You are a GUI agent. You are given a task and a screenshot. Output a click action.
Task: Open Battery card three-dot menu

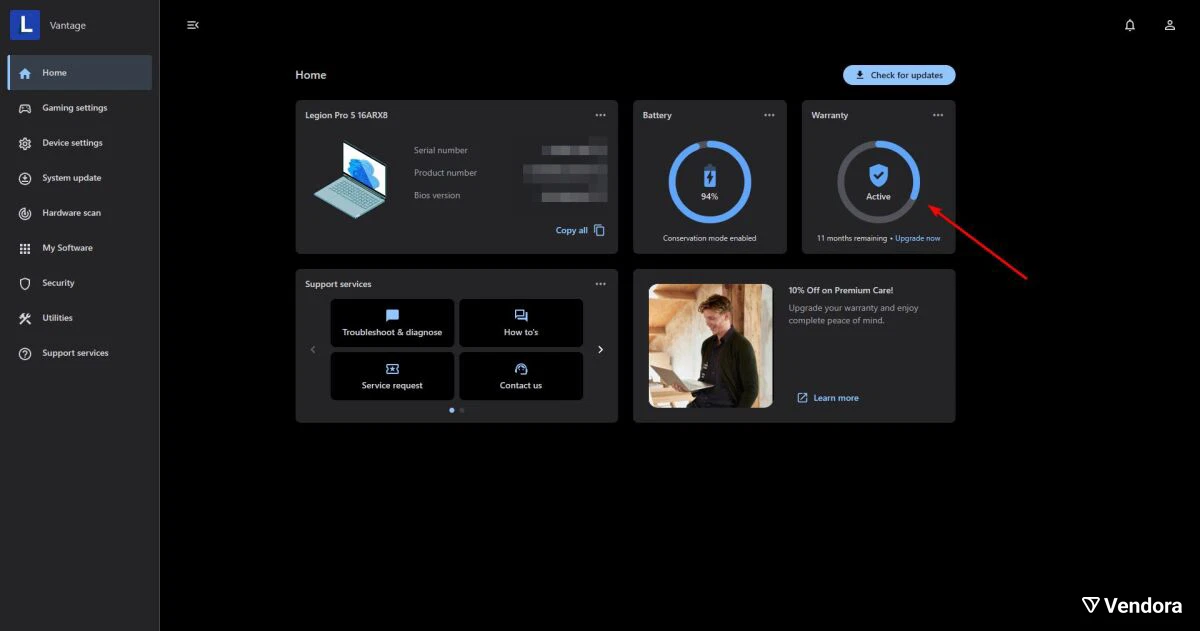click(769, 115)
